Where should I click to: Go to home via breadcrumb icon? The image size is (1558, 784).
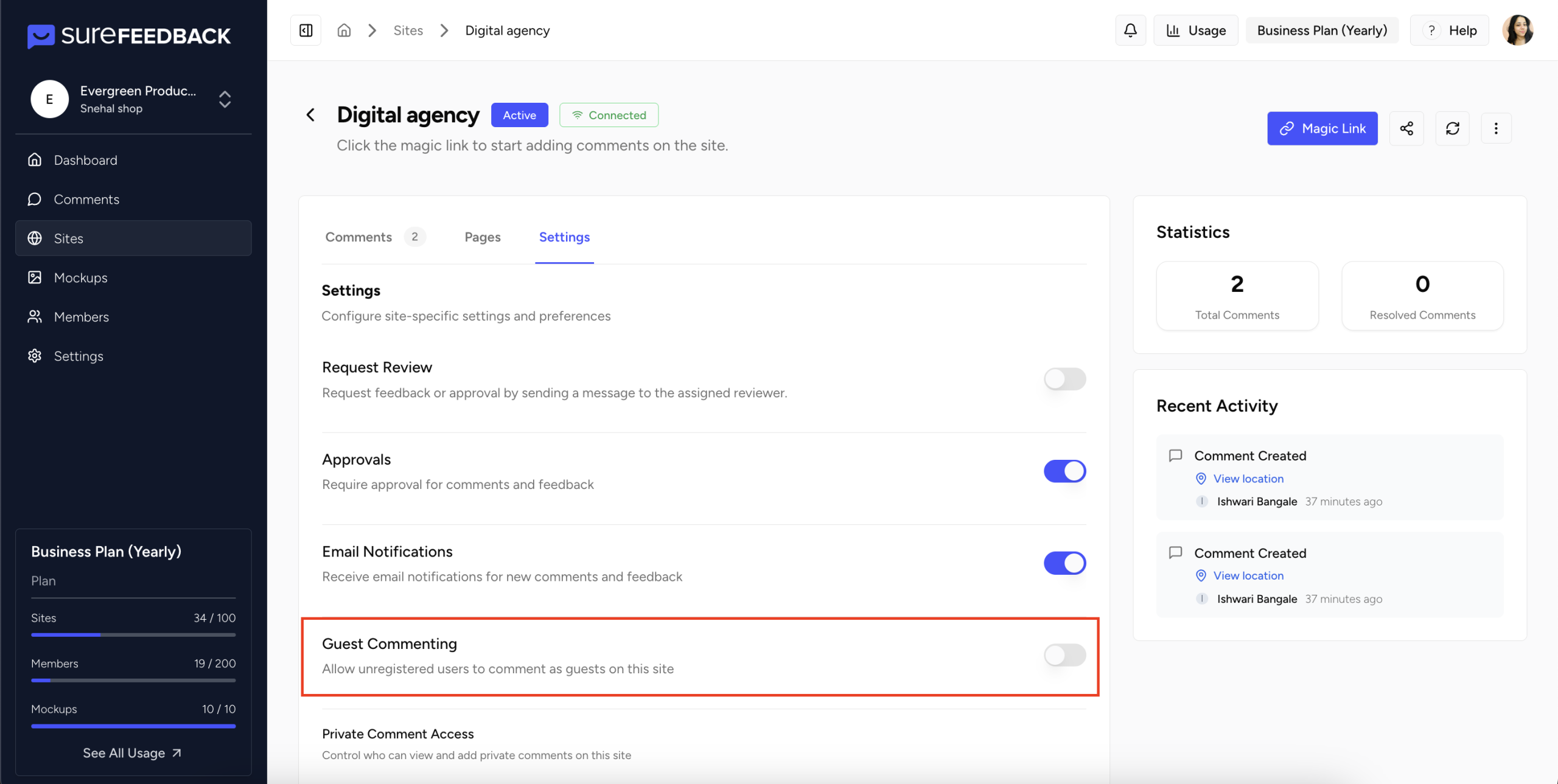click(x=344, y=30)
